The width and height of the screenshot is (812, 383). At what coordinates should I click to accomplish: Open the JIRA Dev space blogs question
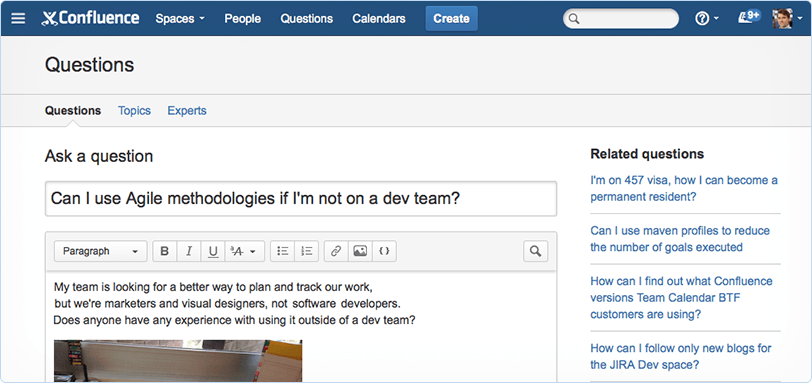click(x=681, y=356)
